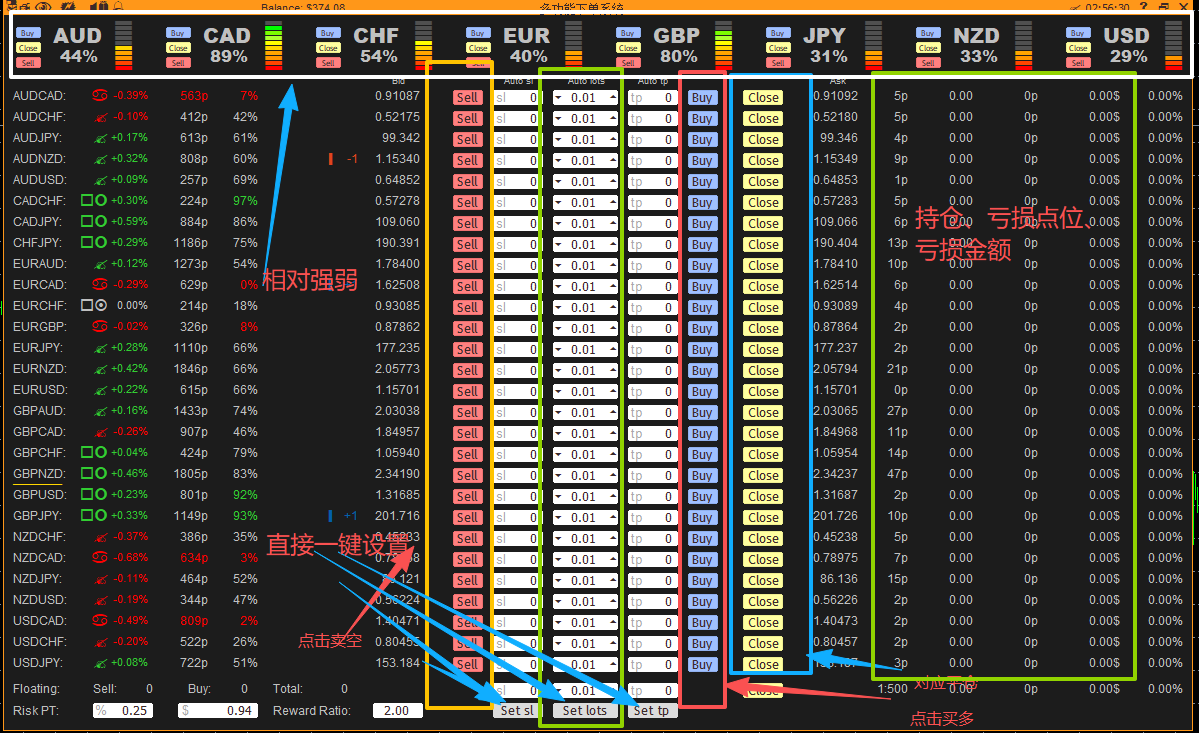Image resolution: width=1199 pixels, height=733 pixels.
Task: Decrease AUDCAD lot size with down arrow
Action: tap(558, 98)
